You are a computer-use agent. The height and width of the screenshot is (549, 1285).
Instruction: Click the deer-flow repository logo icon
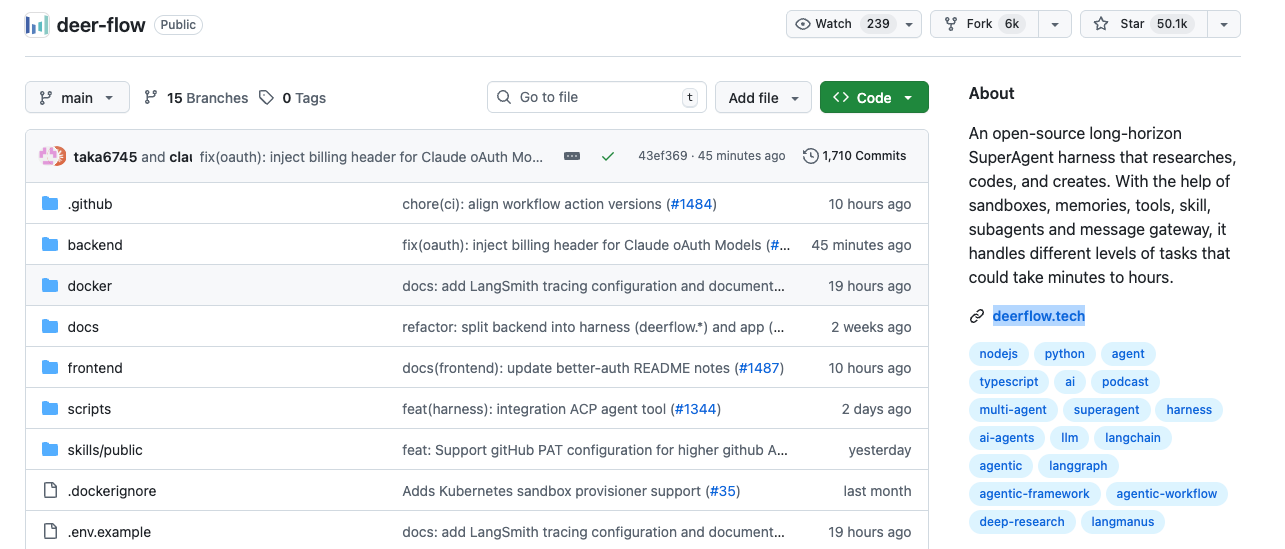[36, 25]
